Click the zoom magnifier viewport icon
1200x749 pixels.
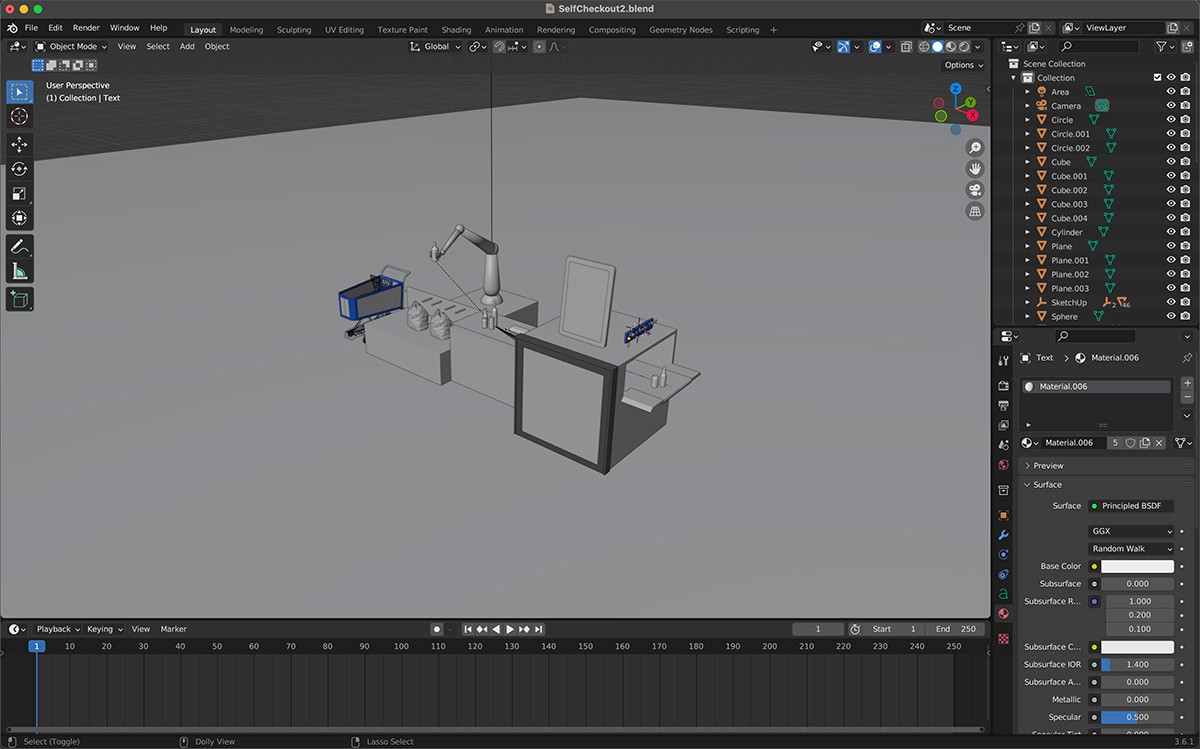[x=975, y=148]
